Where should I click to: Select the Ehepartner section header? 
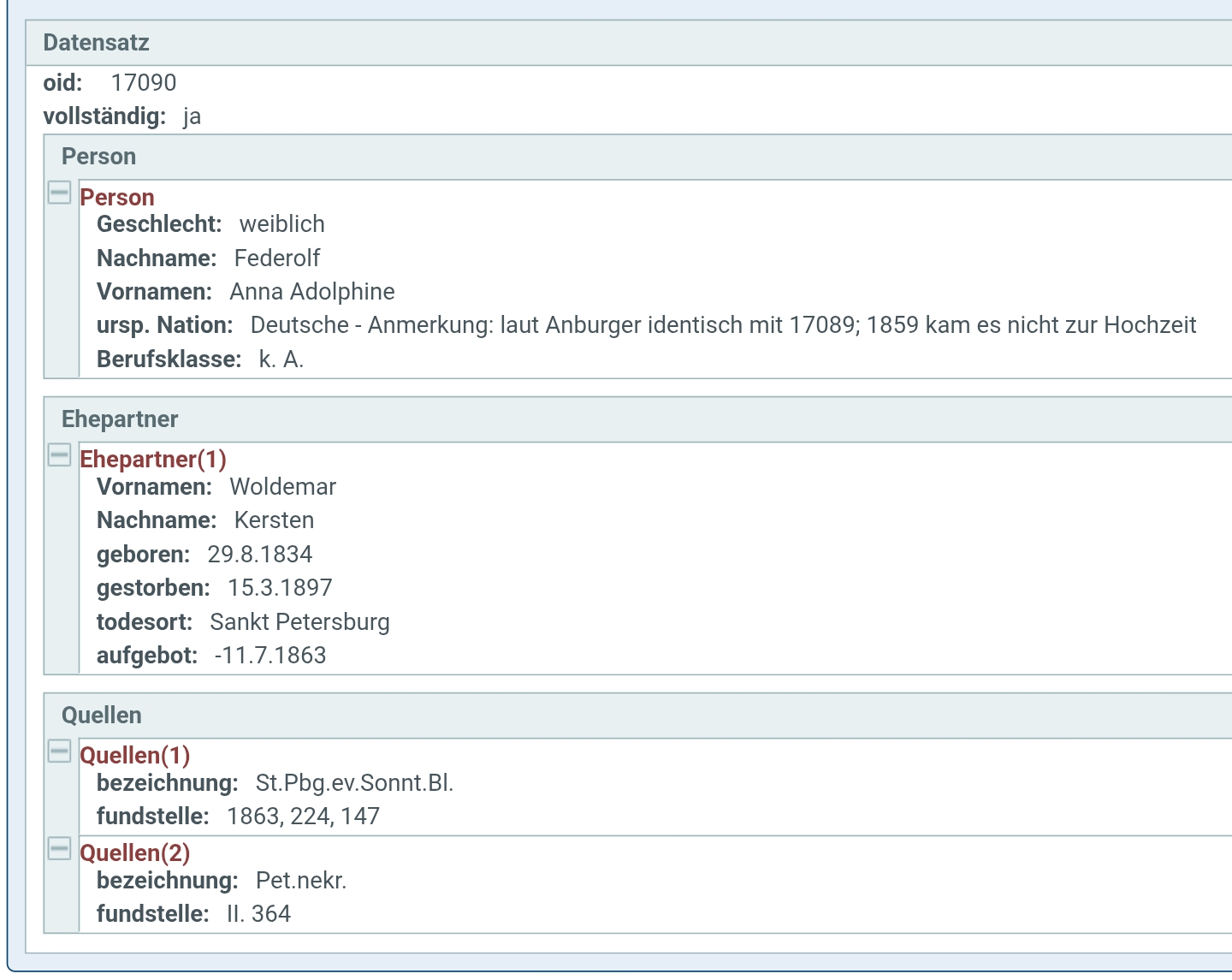tap(120, 419)
